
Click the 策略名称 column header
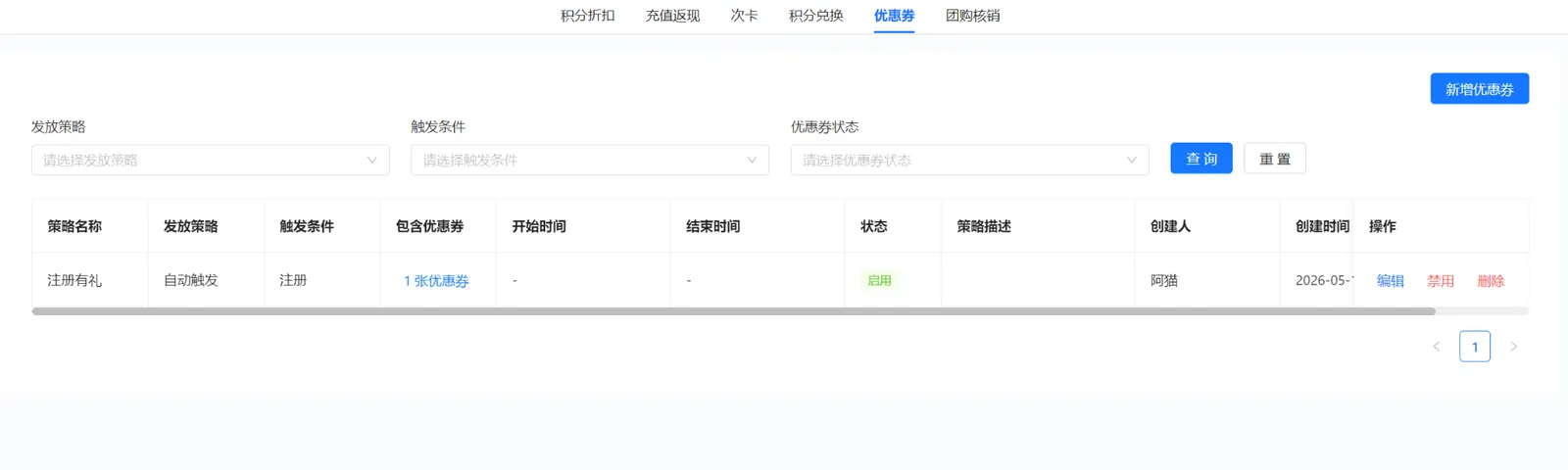coord(90,226)
